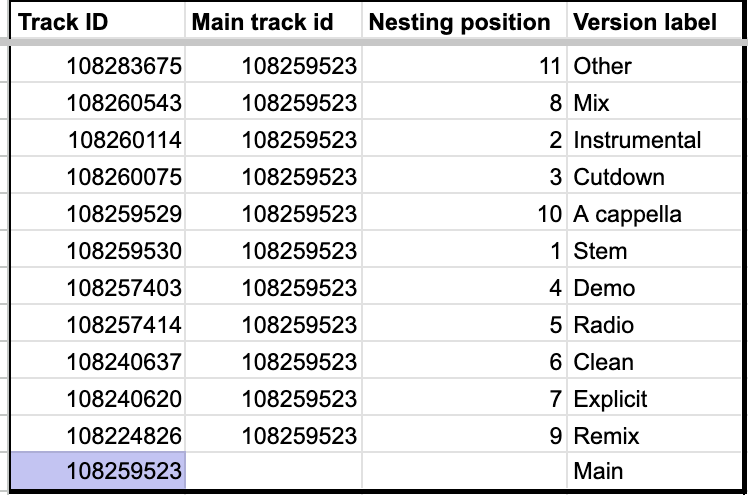Select the Remix version label cell
This screenshot has height=495, width=748.
click(x=654, y=435)
